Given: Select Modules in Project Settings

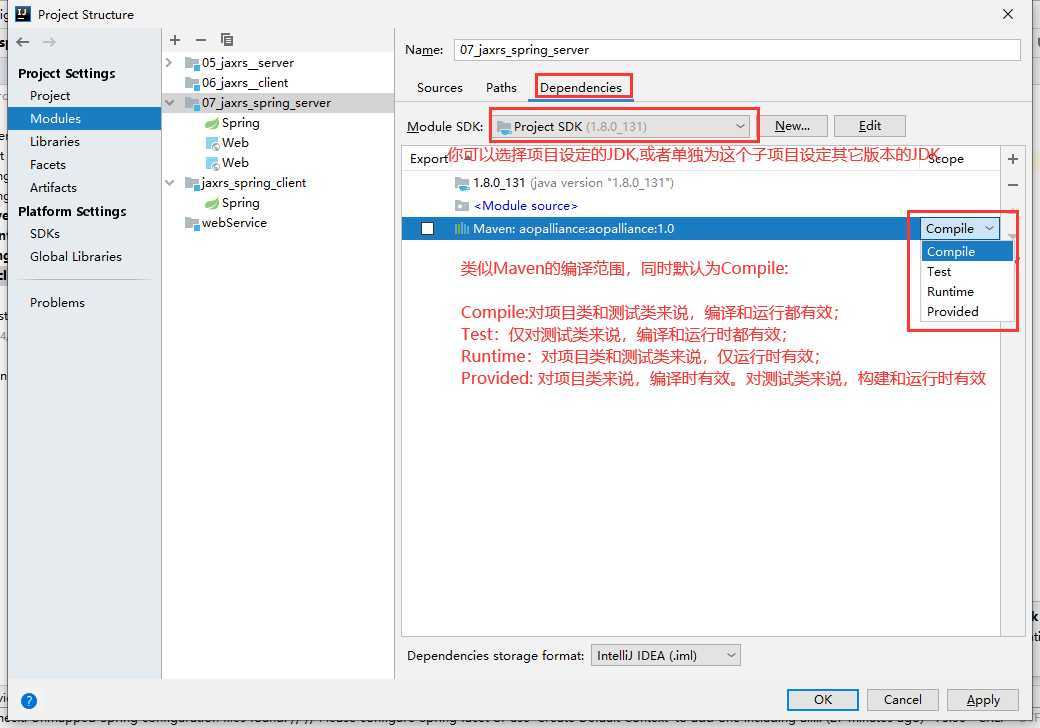Looking at the screenshot, I should click(84, 119).
